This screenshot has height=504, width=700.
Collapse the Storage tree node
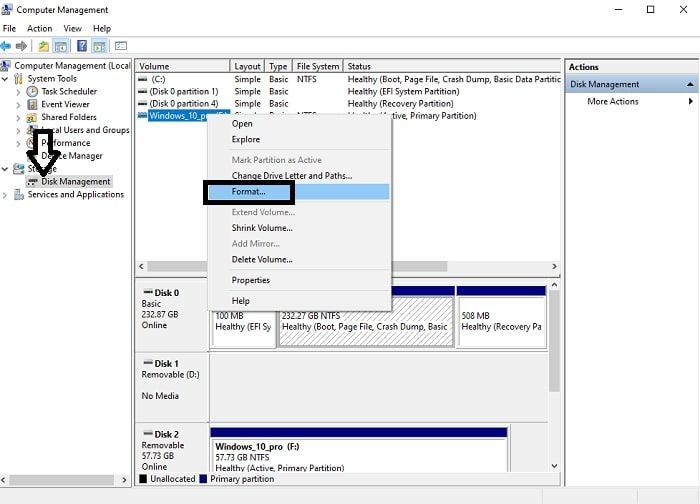(5, 169)
